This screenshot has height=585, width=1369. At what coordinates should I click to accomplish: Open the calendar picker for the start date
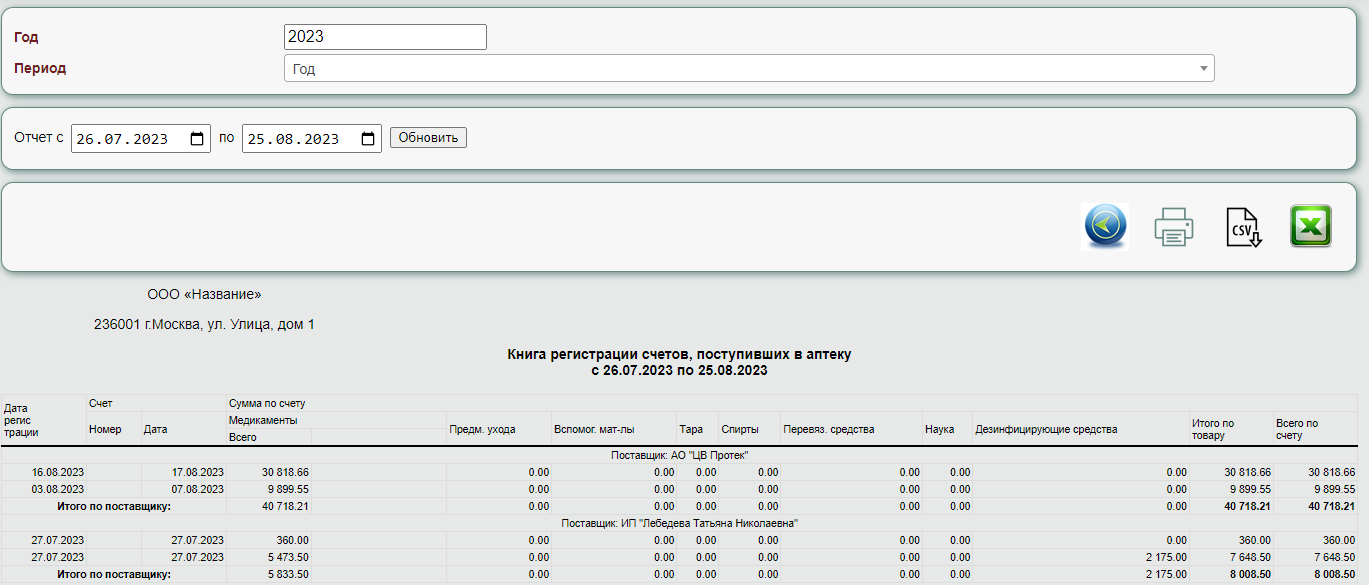tap(197, 138)
